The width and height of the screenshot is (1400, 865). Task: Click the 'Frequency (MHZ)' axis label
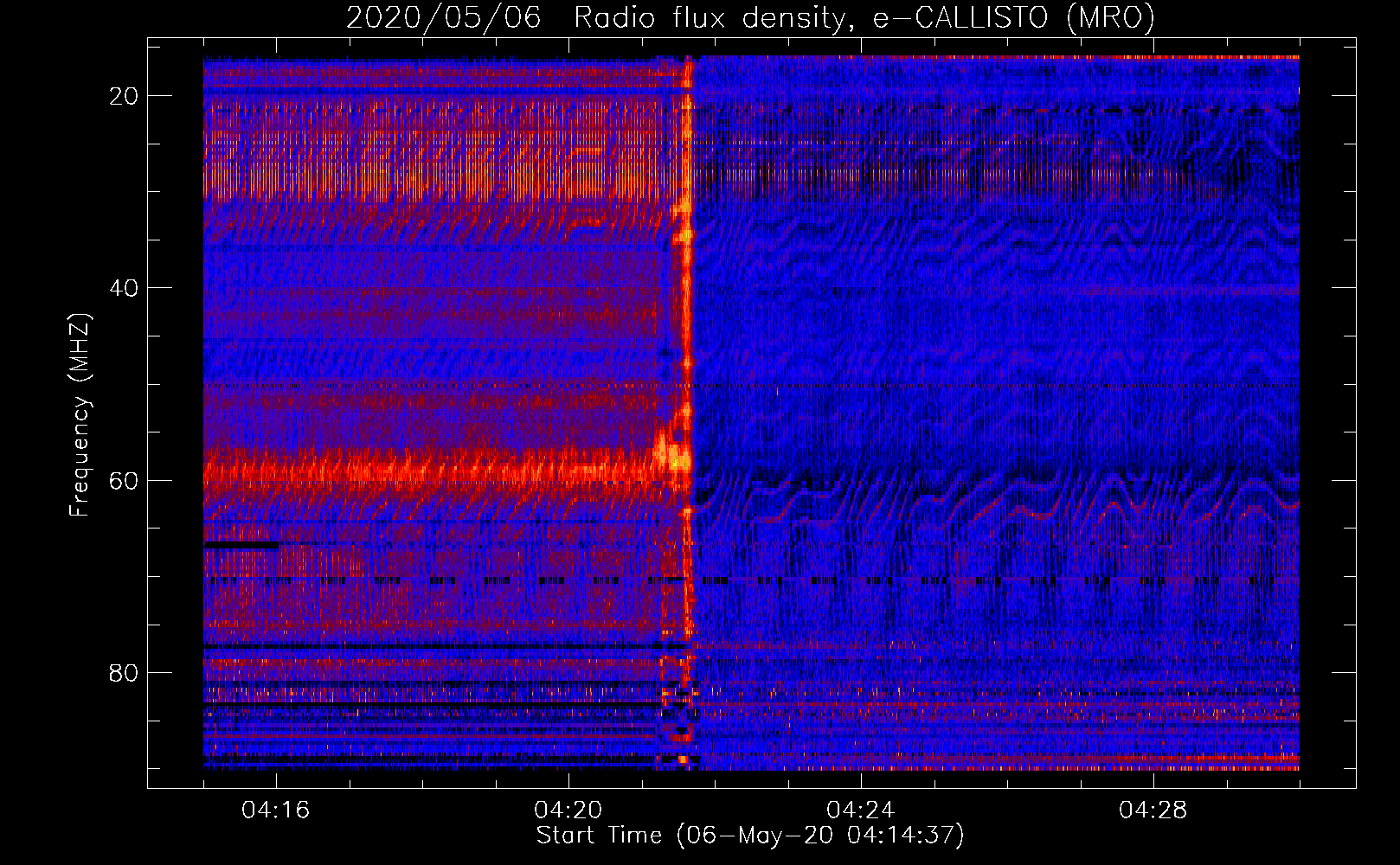coord(80,415)
